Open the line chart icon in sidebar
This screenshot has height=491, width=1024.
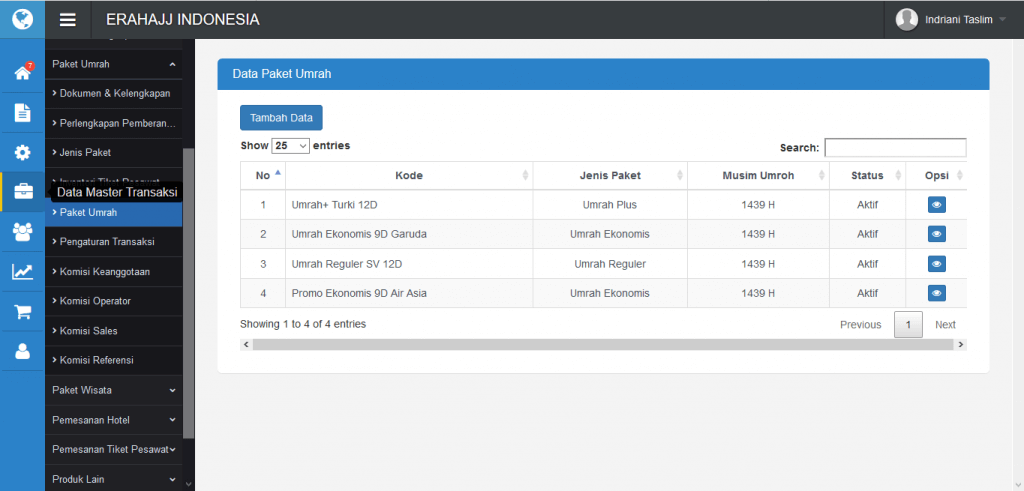tap(22, 272)
